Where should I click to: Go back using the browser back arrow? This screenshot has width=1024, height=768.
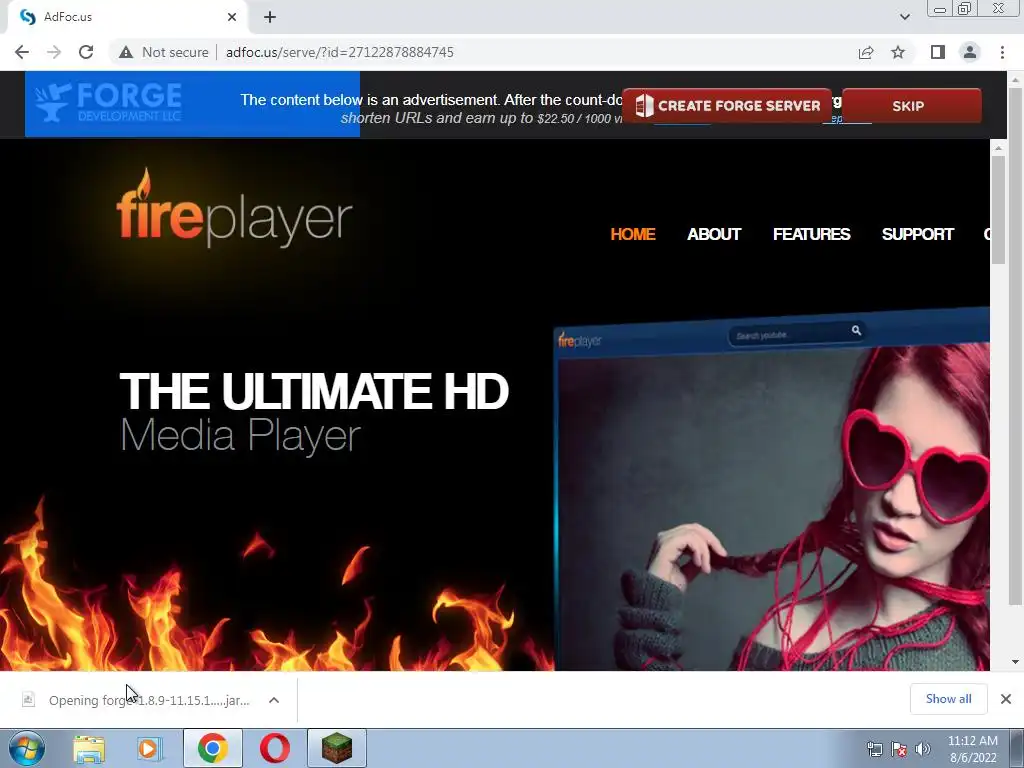tap(22, 52)
